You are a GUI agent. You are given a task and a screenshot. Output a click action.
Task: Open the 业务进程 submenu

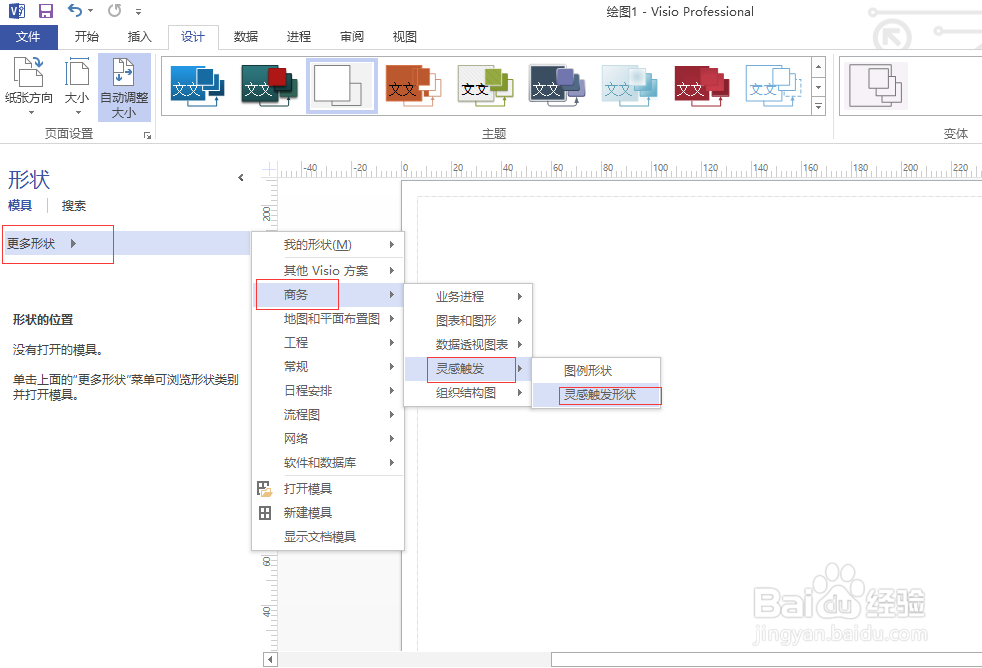(468, 297)
